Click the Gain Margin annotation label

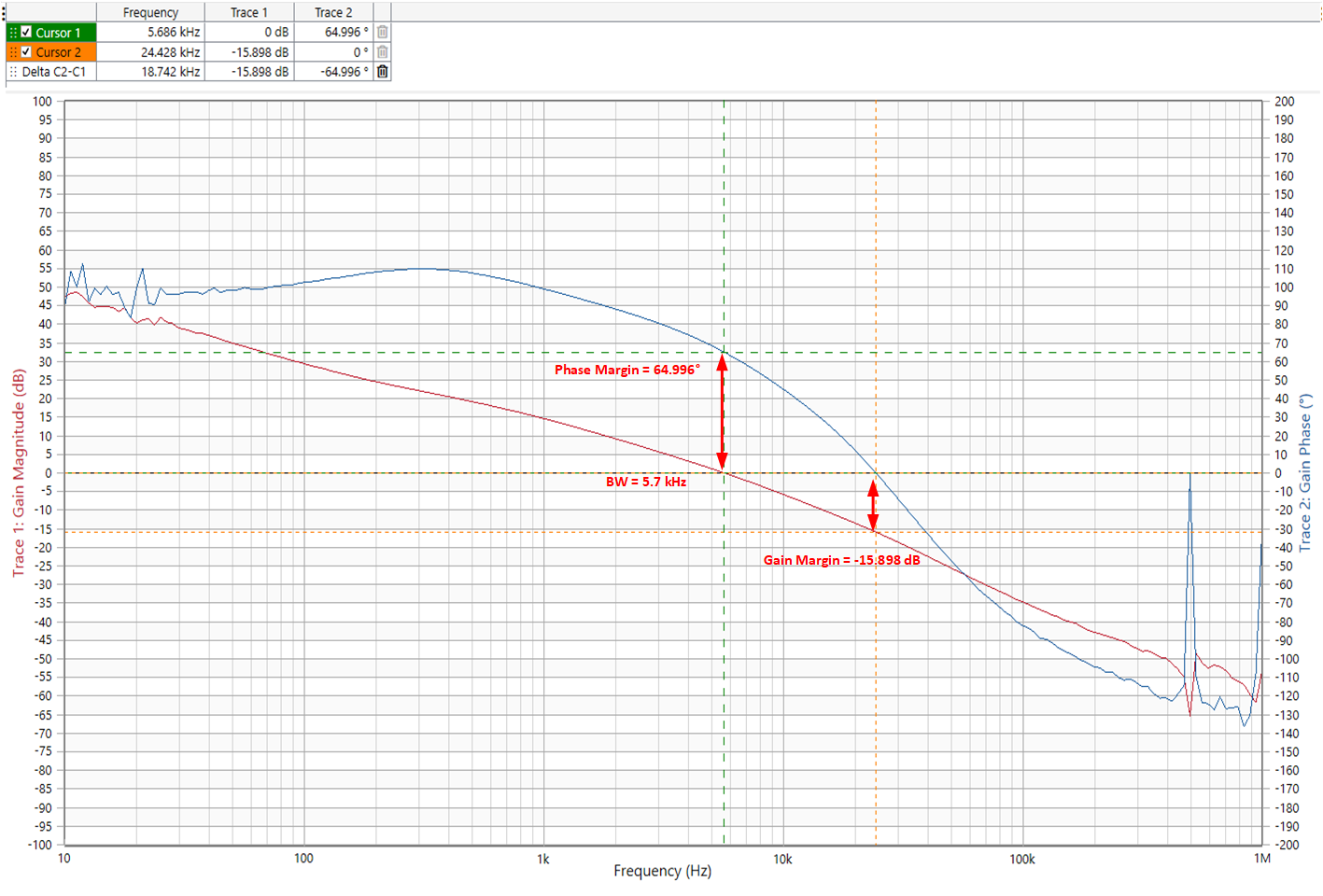point(841,560)
